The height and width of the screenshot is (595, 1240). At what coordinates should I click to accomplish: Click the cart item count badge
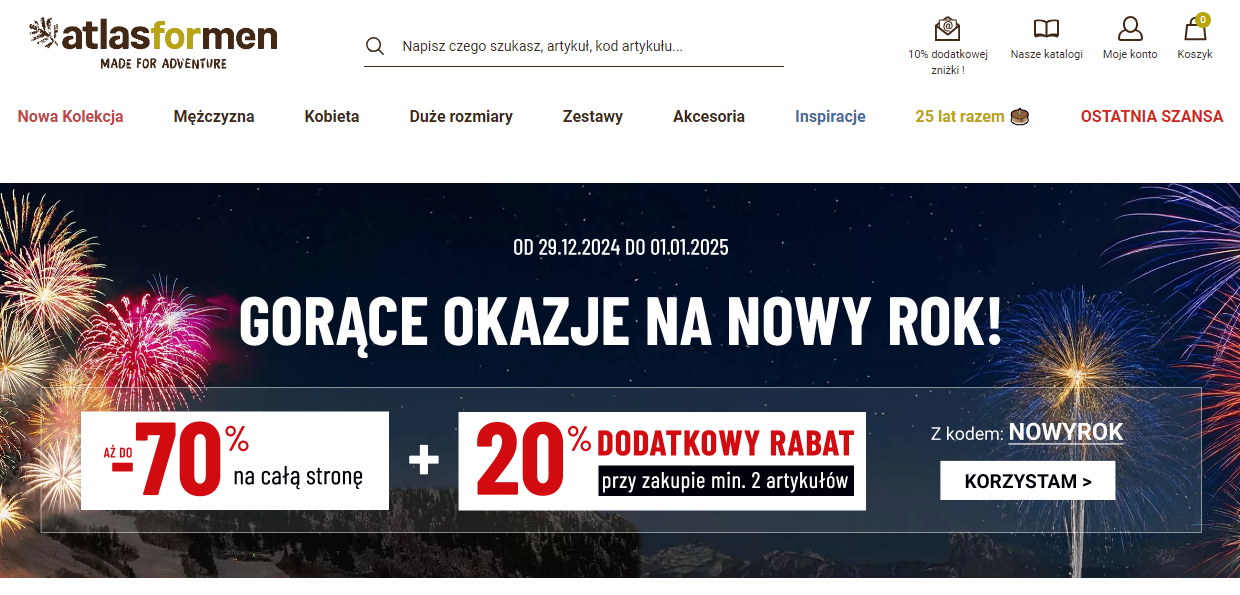1203,19
